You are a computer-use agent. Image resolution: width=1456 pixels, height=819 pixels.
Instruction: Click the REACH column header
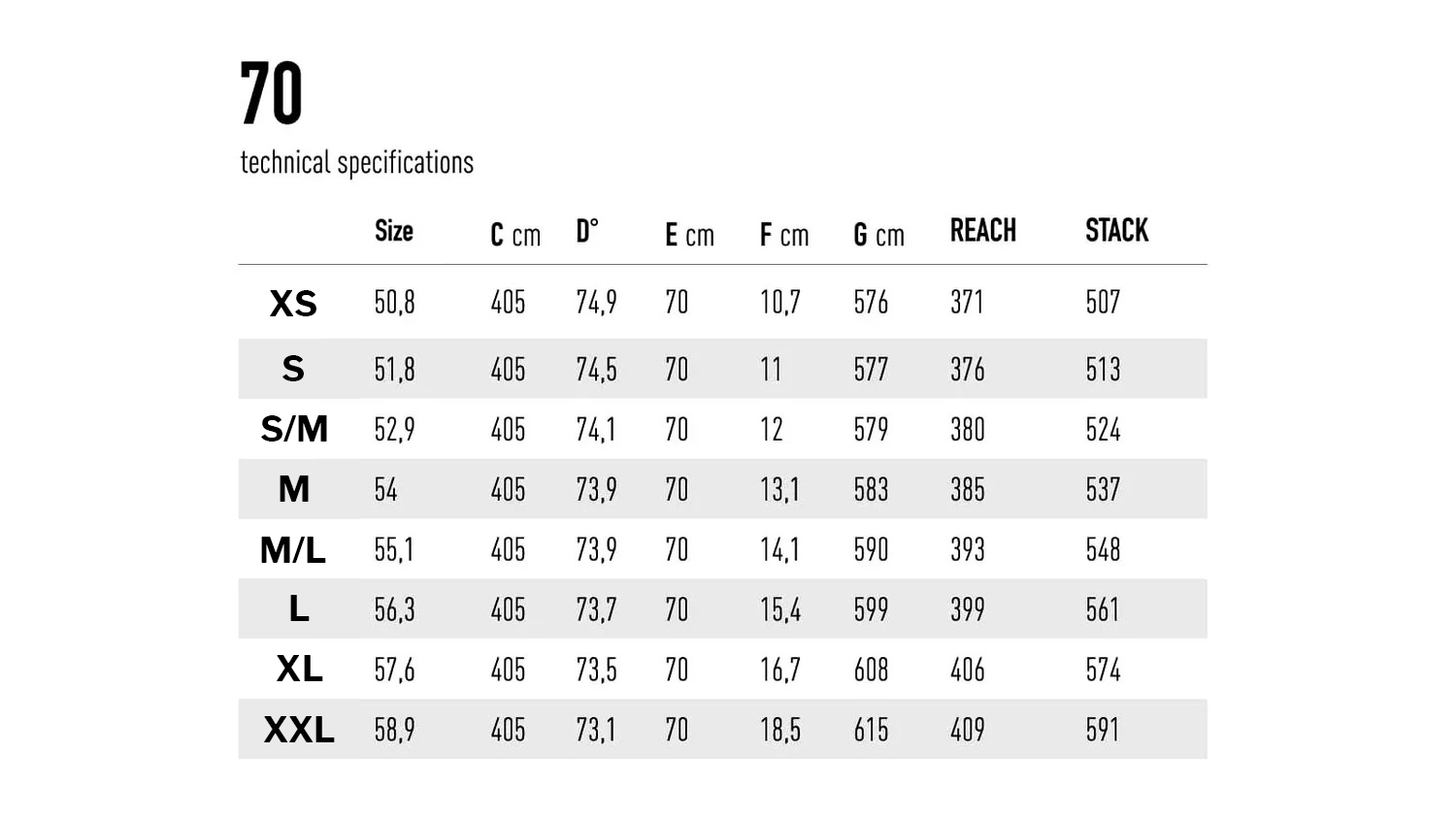[x=982, y=231]
